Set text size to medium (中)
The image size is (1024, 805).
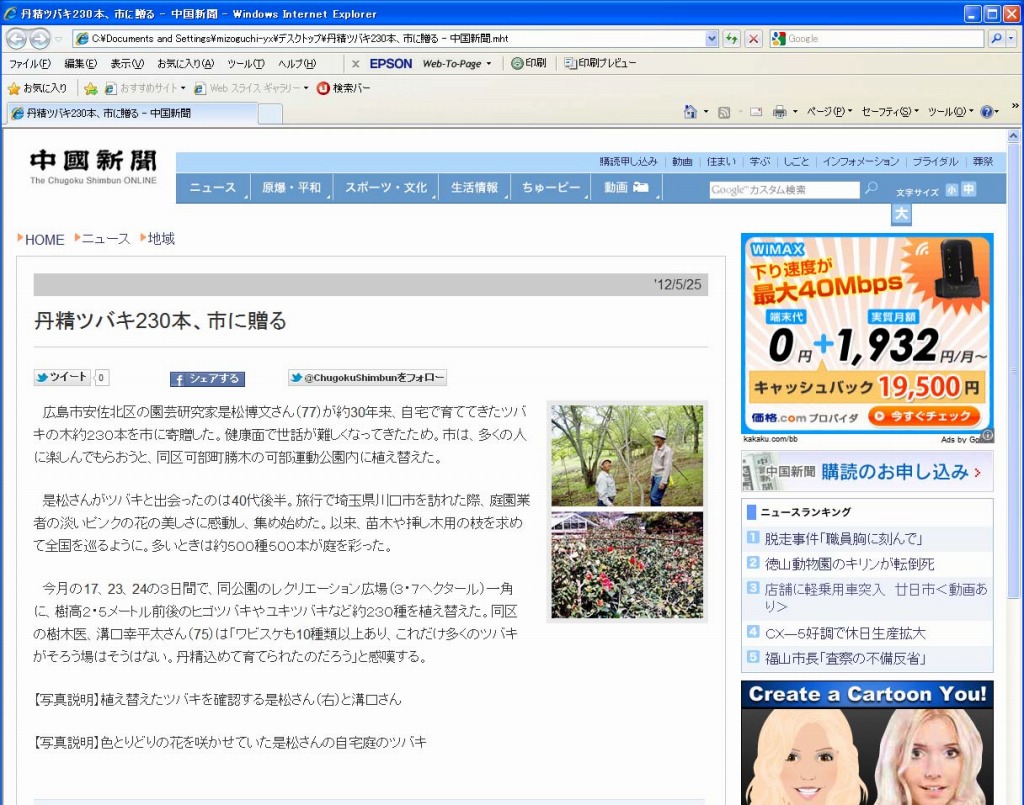(x=968, y=189)
